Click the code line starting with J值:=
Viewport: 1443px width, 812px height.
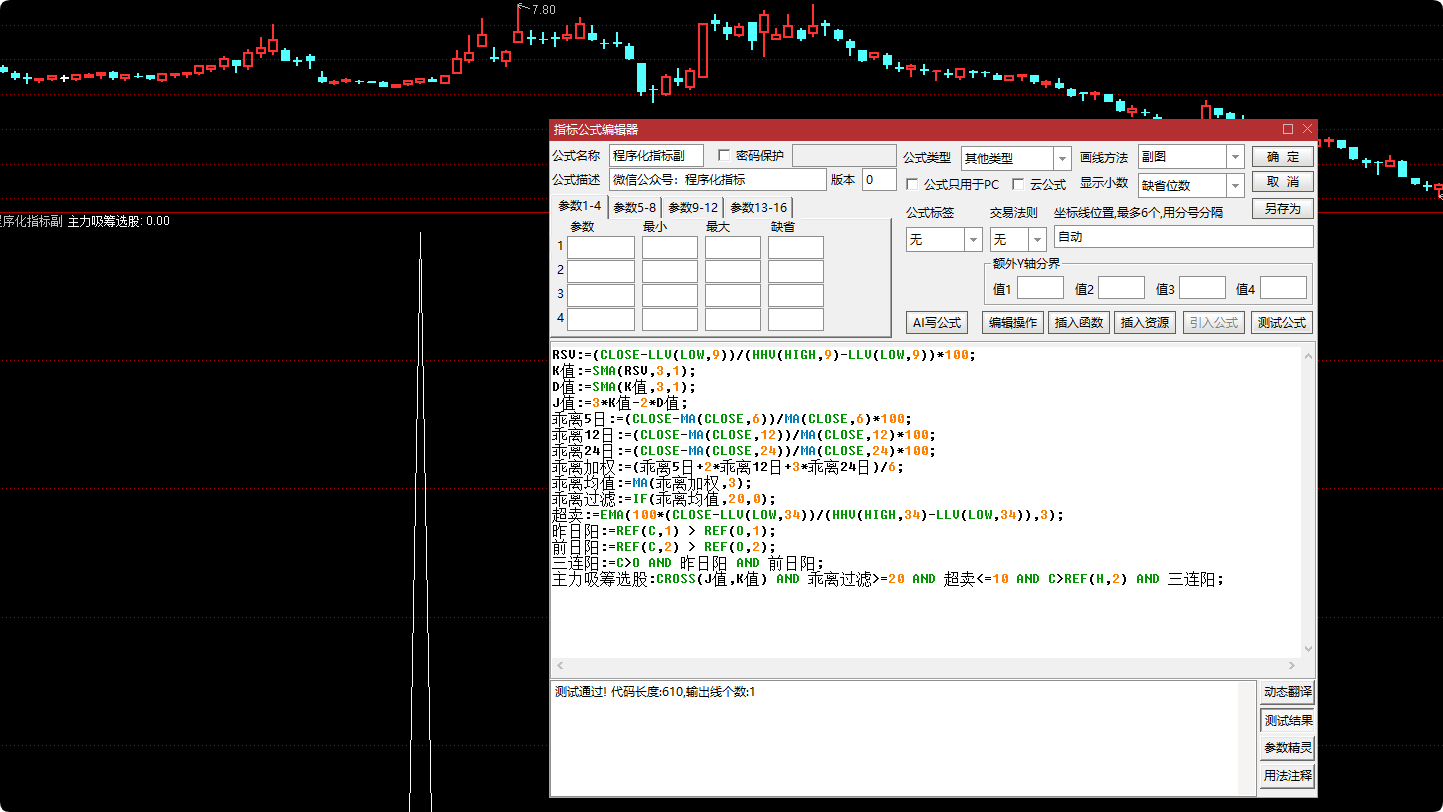coord(620,403)
